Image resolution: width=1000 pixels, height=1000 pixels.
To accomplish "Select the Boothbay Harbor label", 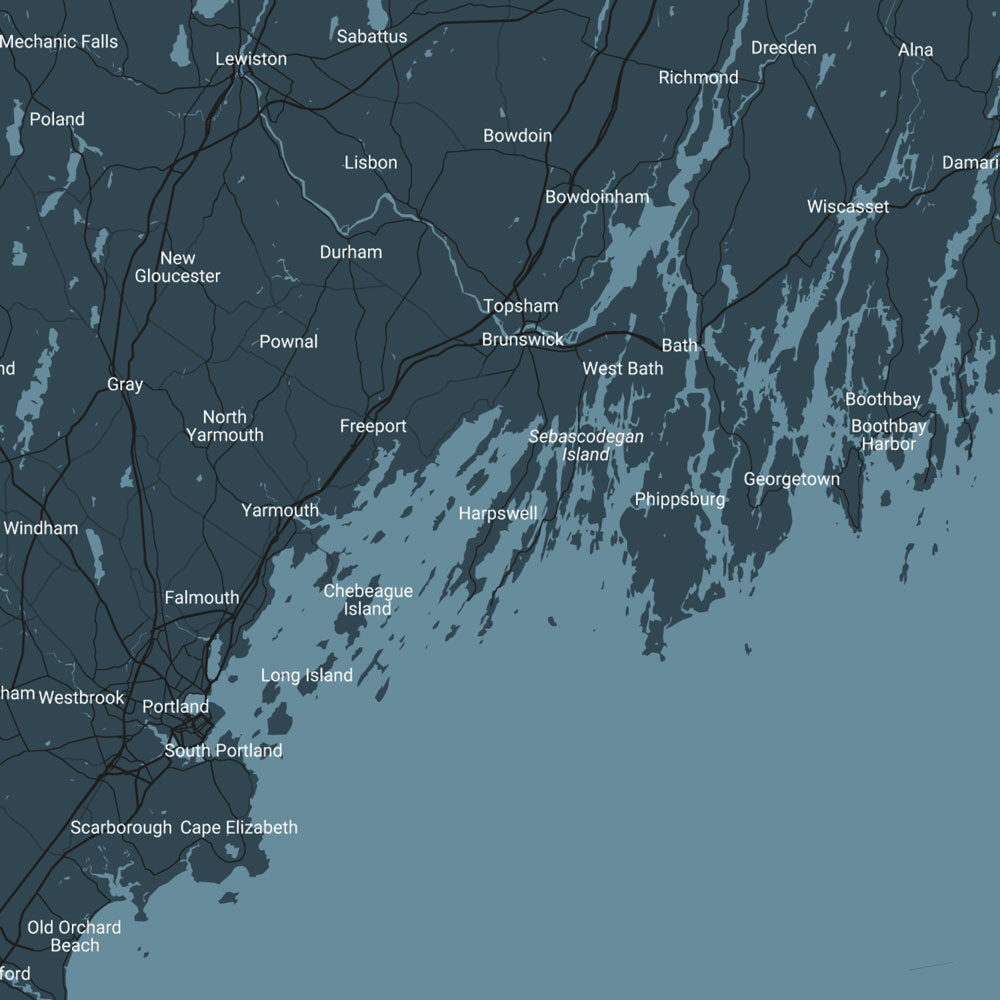I will coord(888,435).
